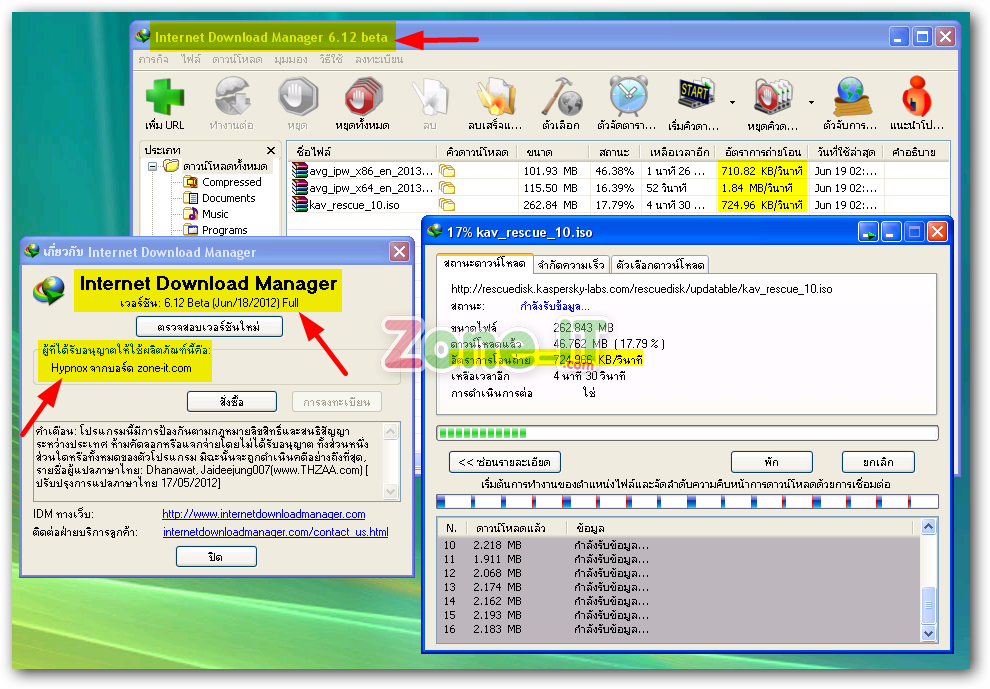Switch to Download status tab
Screen dimensions: 990x689
[484, 263]
